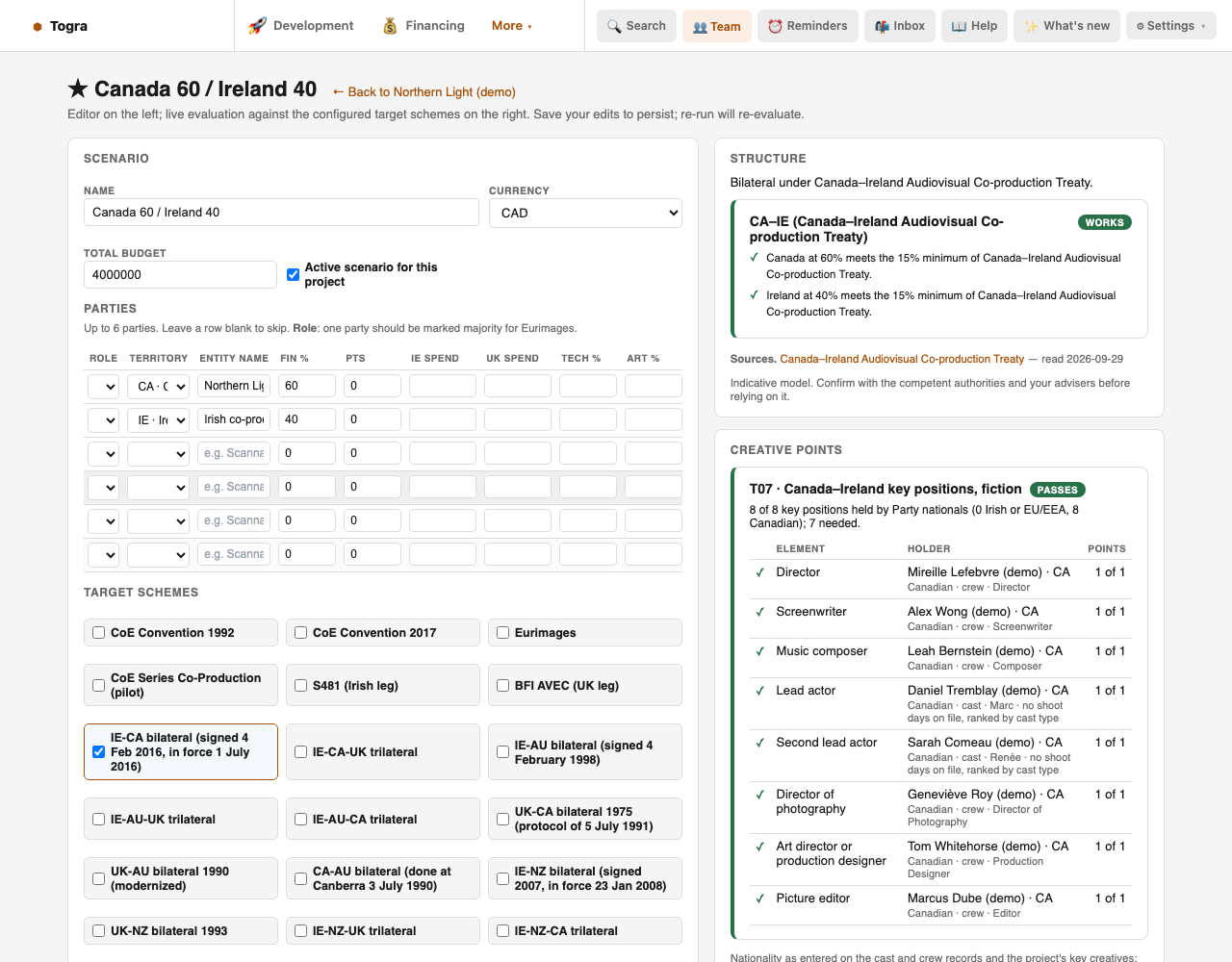Open the Inbox
Image resolution: width=1232 pixels, height=962 pixels.
click(900, 26)
